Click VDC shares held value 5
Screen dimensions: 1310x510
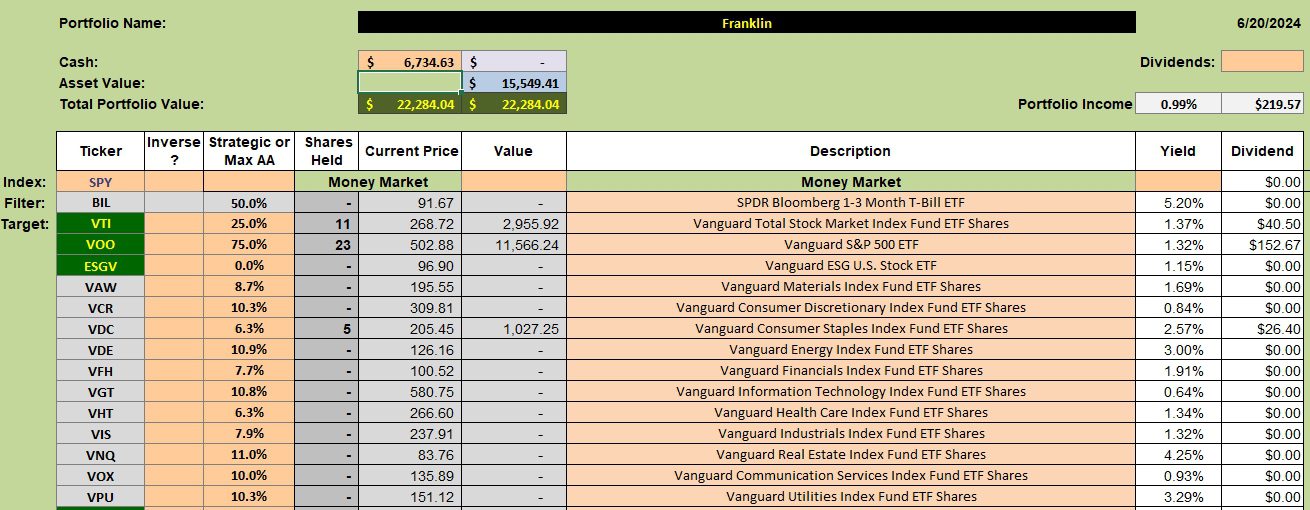[328, 329]
